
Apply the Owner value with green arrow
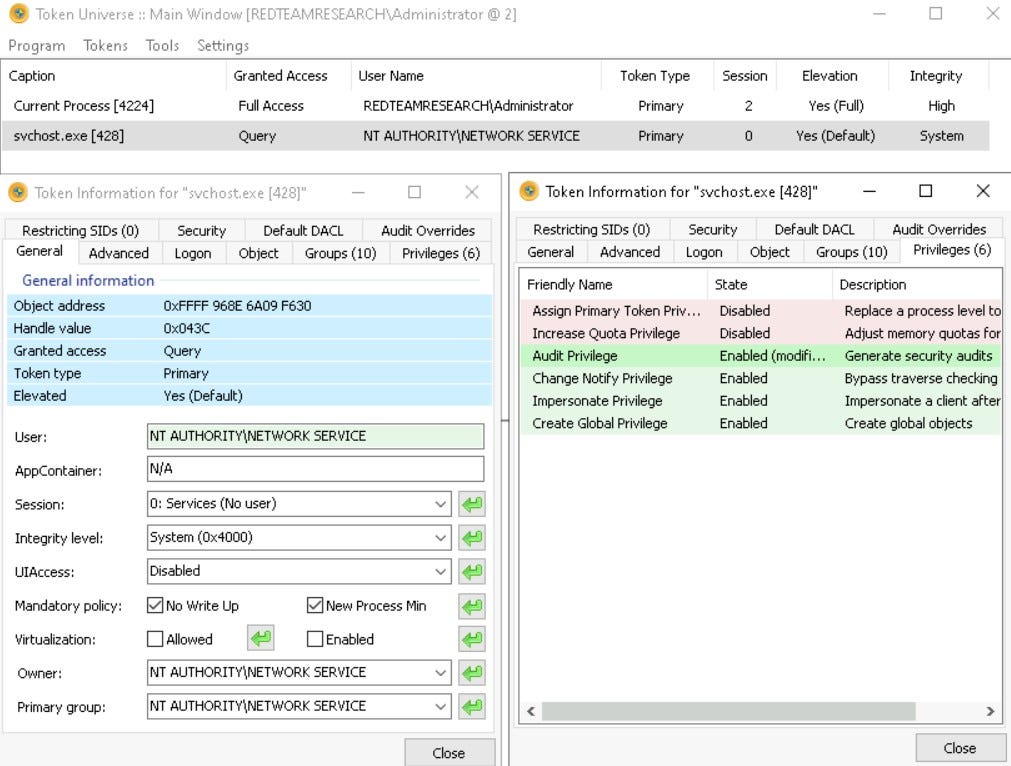(472, 673)
